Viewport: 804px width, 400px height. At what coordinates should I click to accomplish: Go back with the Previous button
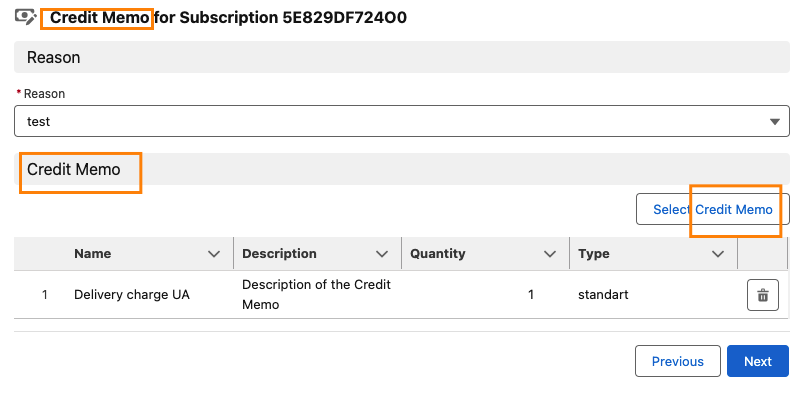coord(677,361)
